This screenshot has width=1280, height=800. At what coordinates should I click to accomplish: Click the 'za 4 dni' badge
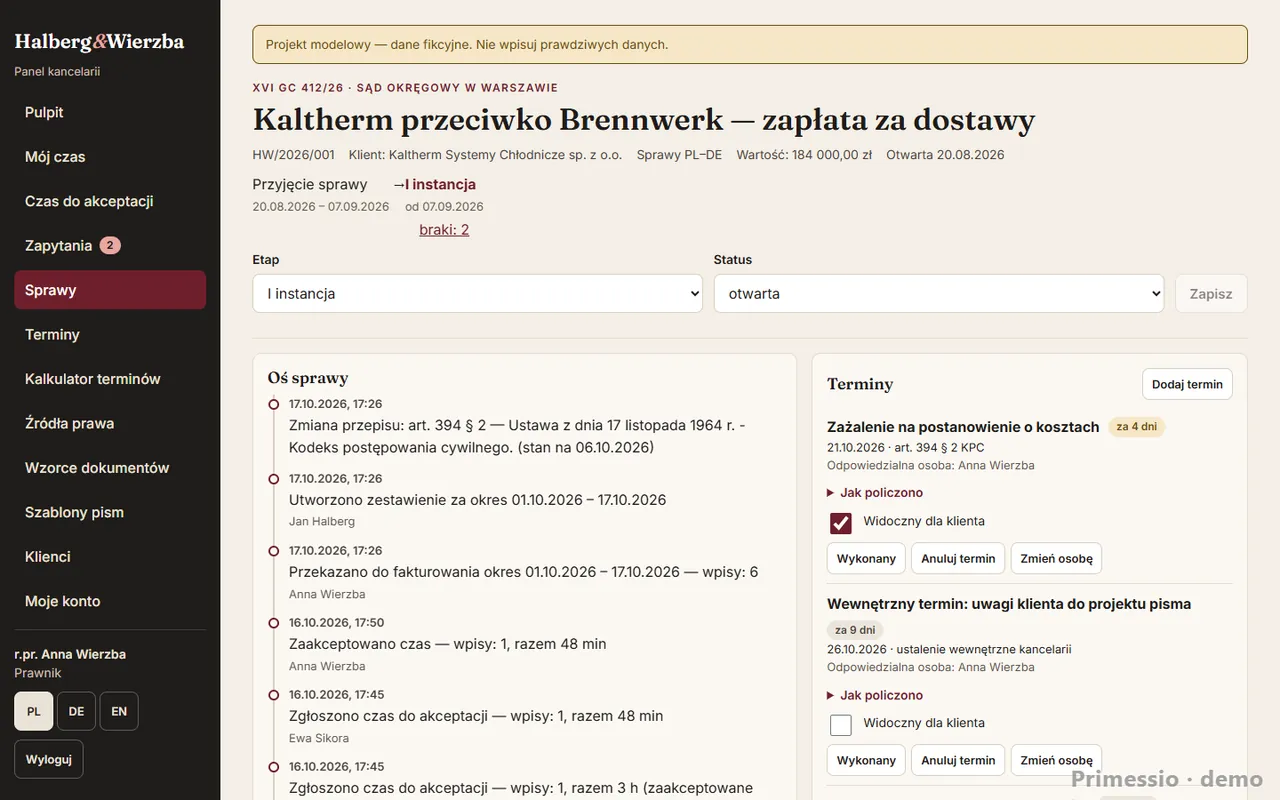[x=1136, y=427]
